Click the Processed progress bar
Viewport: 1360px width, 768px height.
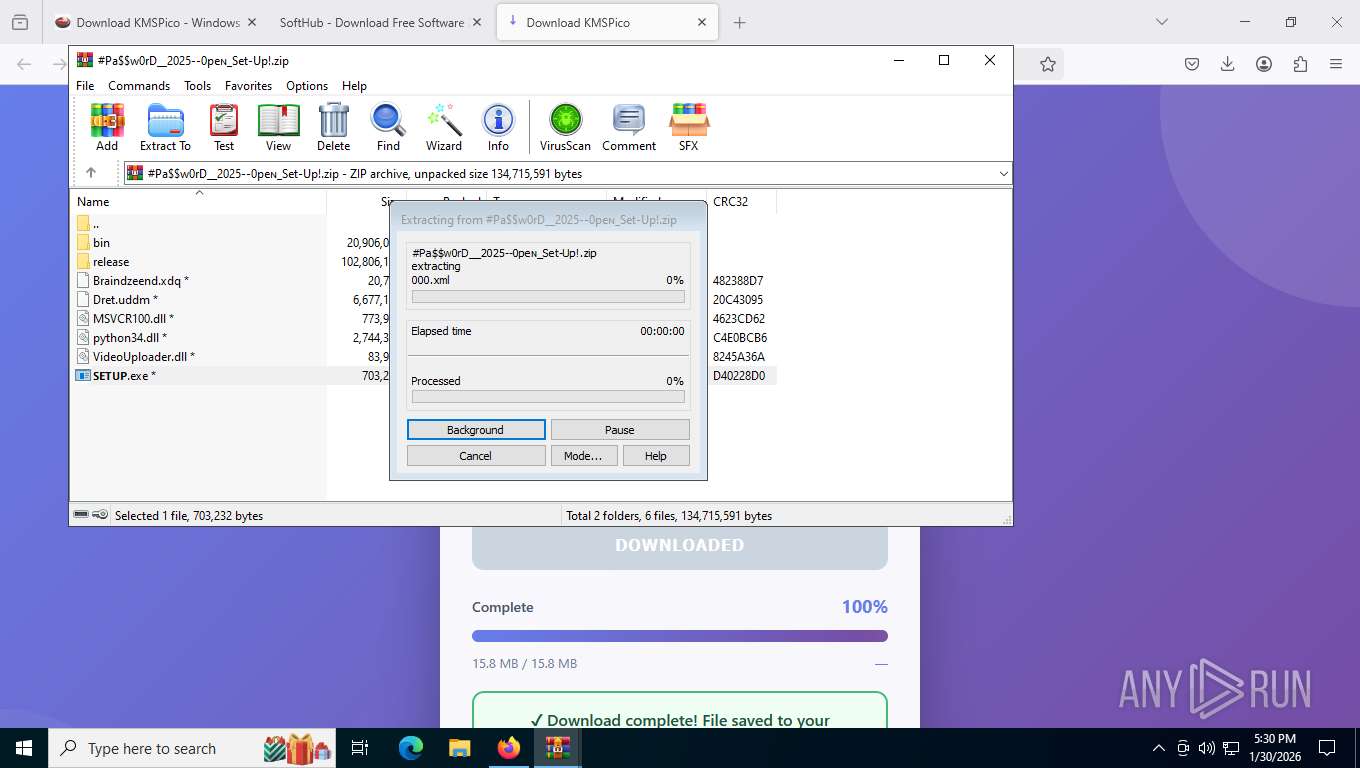point(548,397)
